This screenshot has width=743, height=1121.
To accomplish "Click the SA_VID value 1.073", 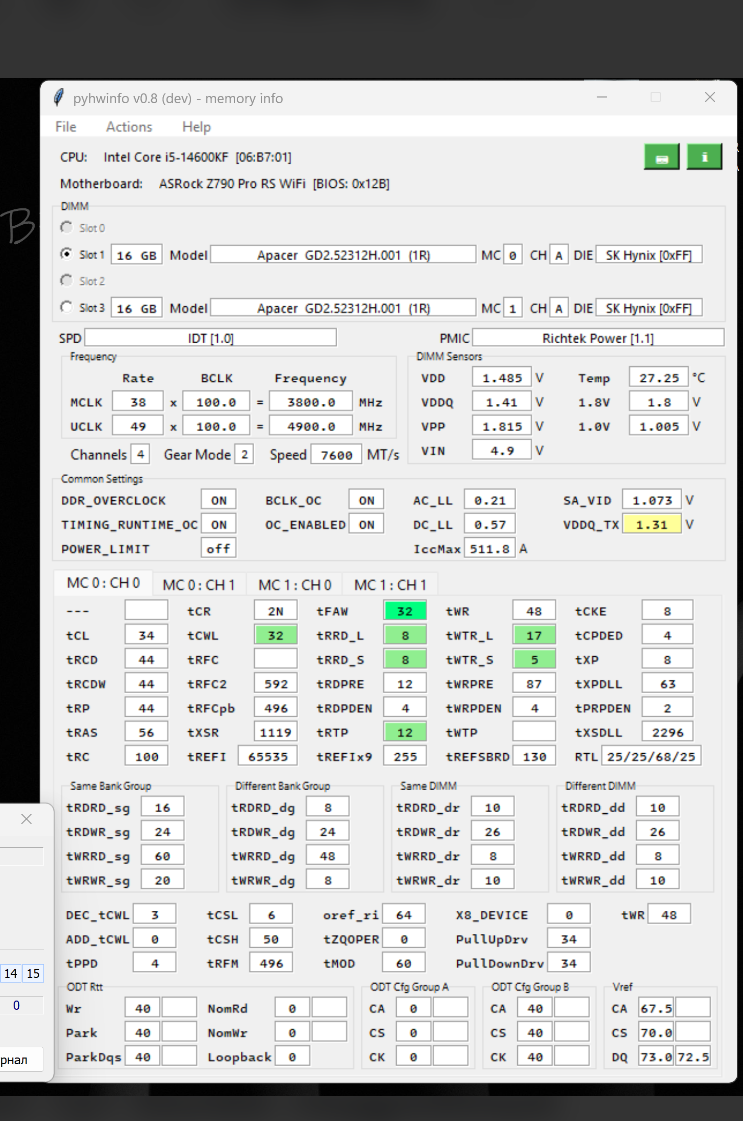I will pos(652,500).
